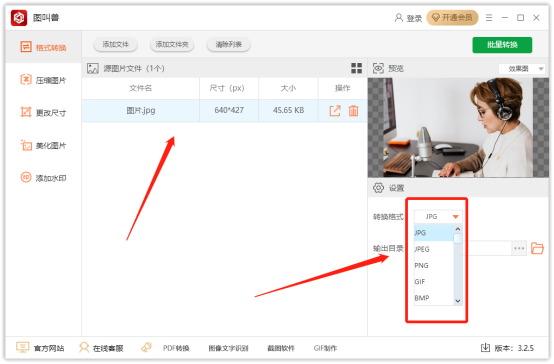Click the 大小 column header
The height and width of the screenshot is (364, 554).
point(288,88)
